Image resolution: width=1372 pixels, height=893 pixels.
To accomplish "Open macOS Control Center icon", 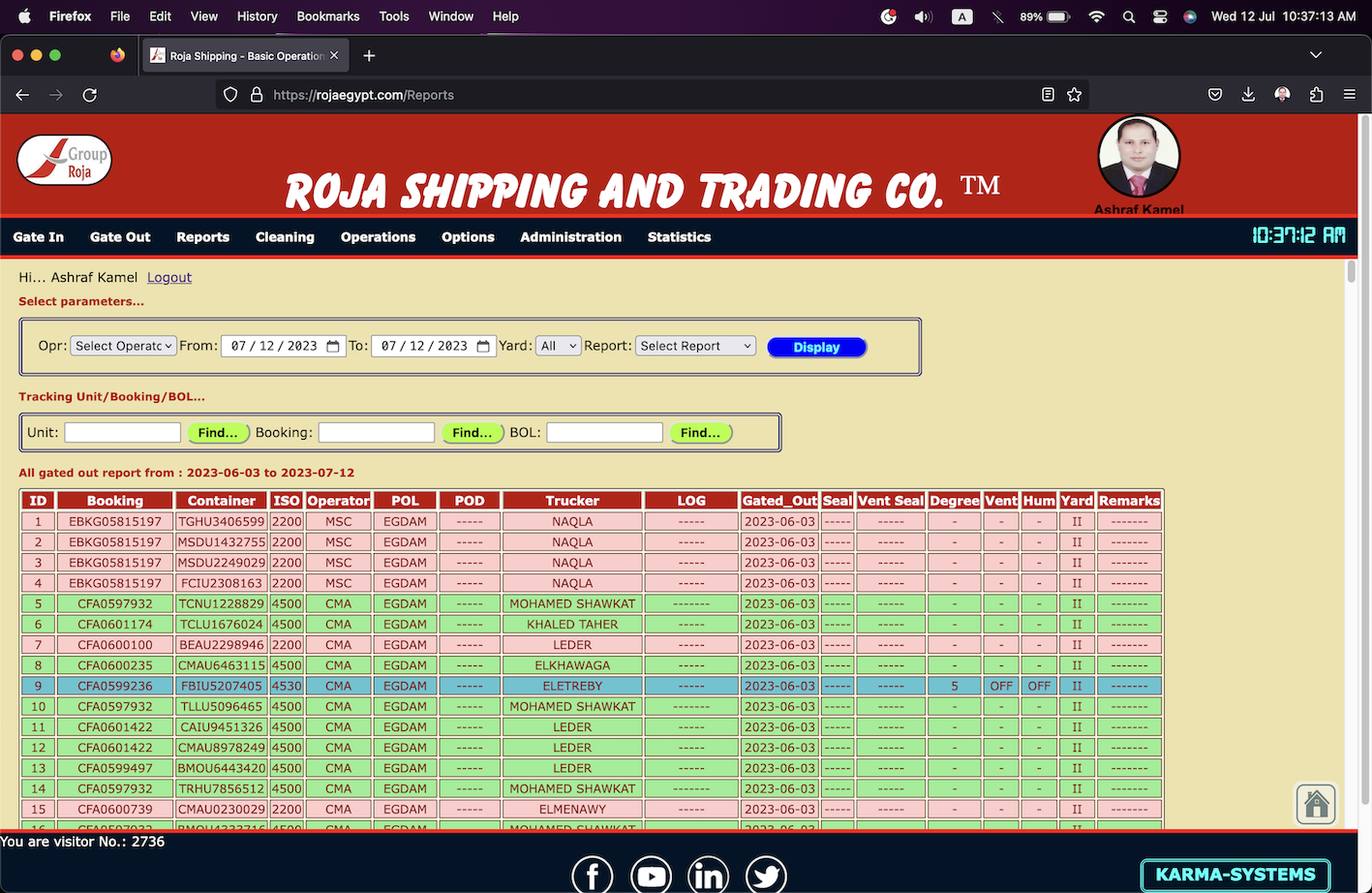I will [x=1160, y=16].
